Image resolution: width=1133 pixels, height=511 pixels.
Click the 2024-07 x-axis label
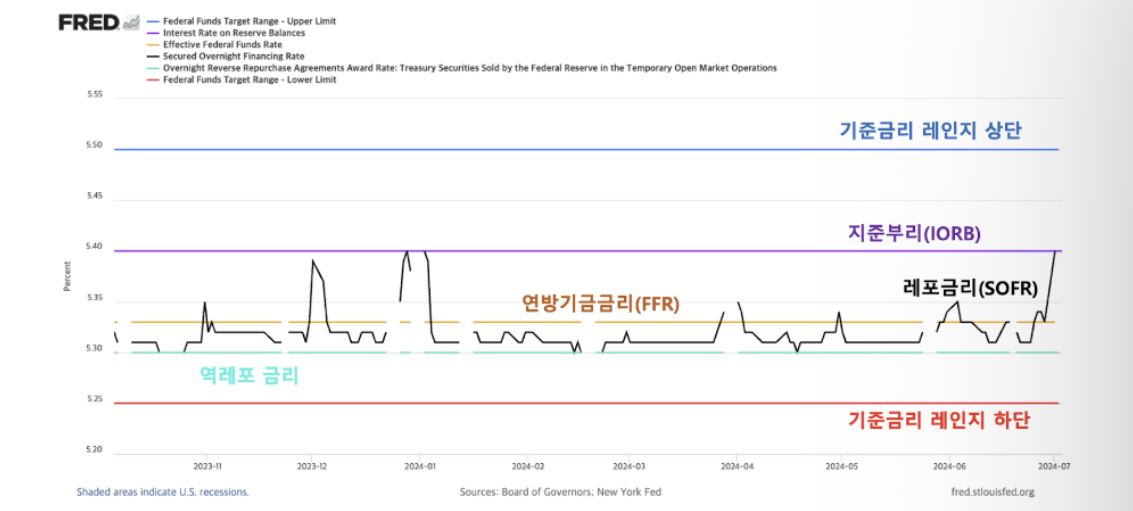[1052, 467]
